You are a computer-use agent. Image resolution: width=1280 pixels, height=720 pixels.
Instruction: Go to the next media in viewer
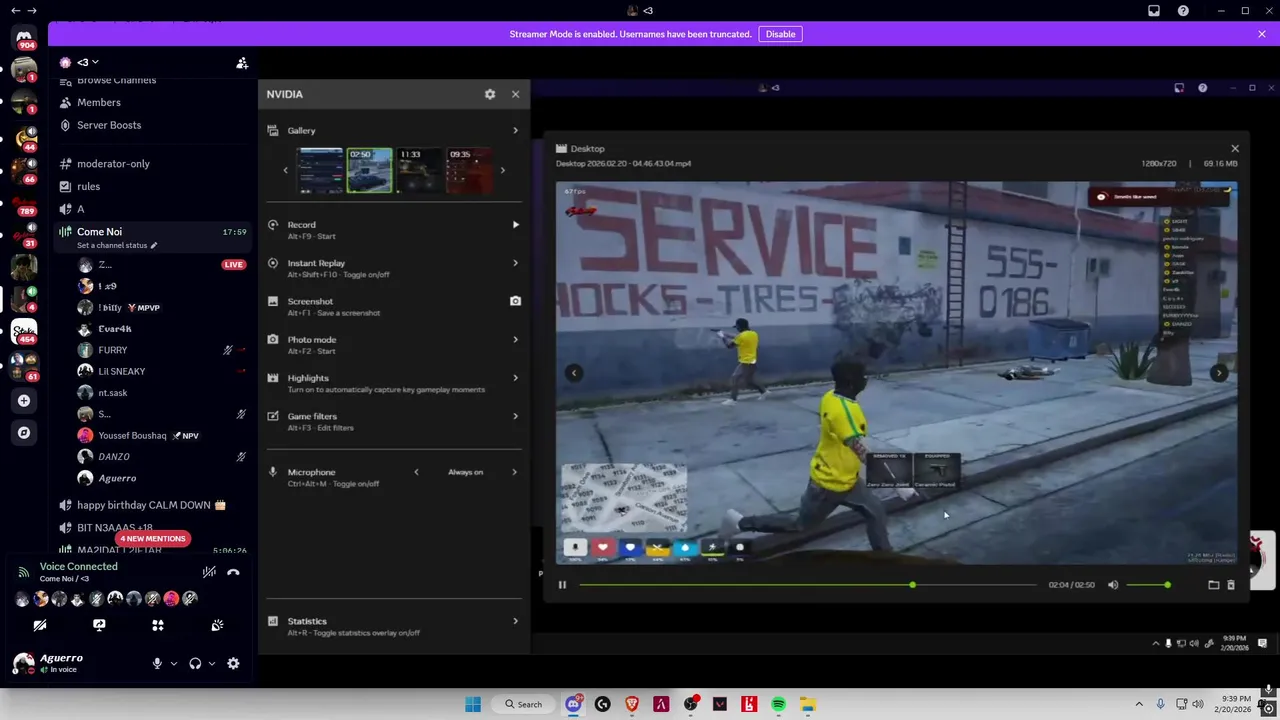pyautogui.click(x=1219, y=373)
